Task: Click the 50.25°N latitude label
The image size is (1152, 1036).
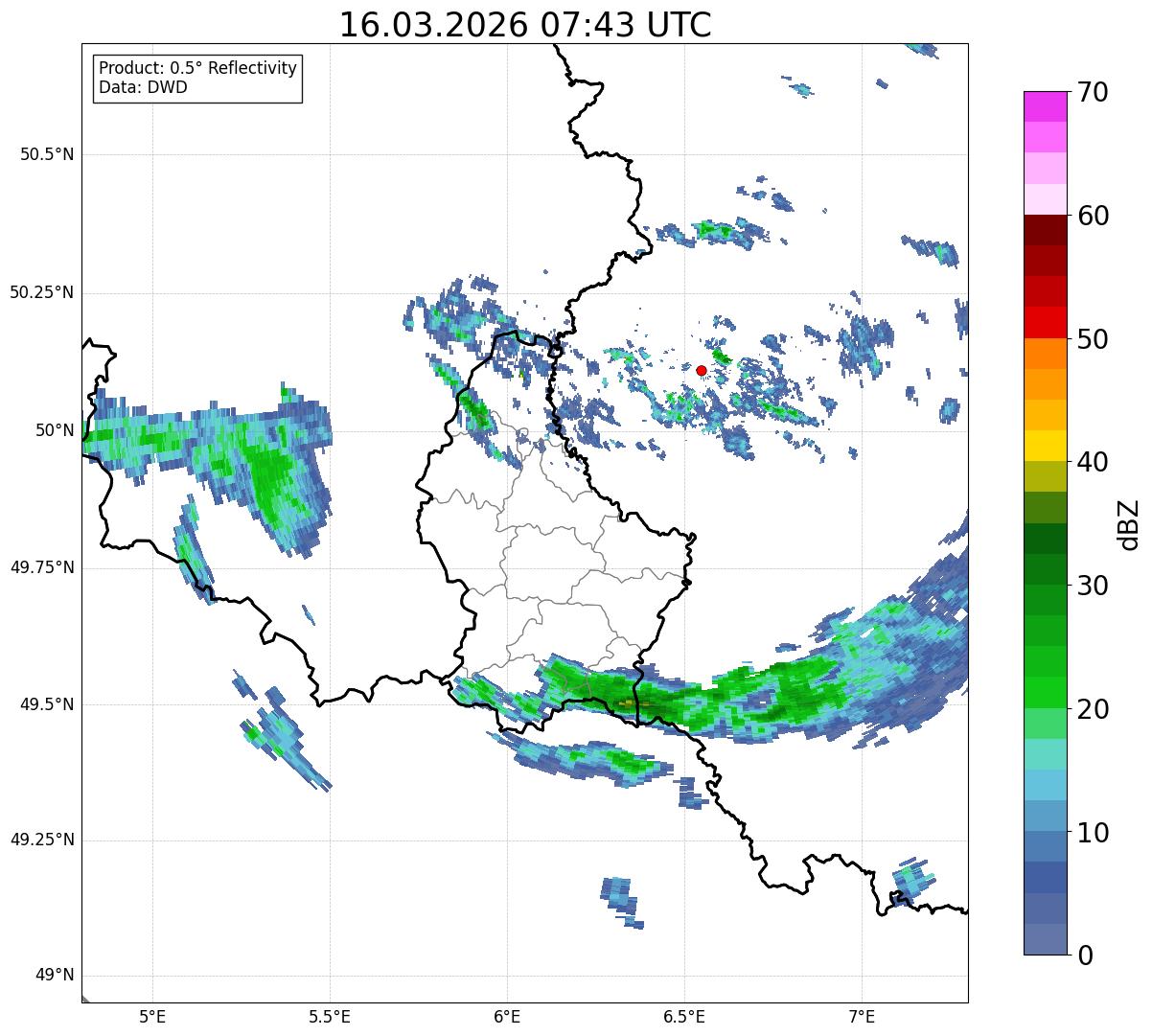Action: tap(42, 292)
